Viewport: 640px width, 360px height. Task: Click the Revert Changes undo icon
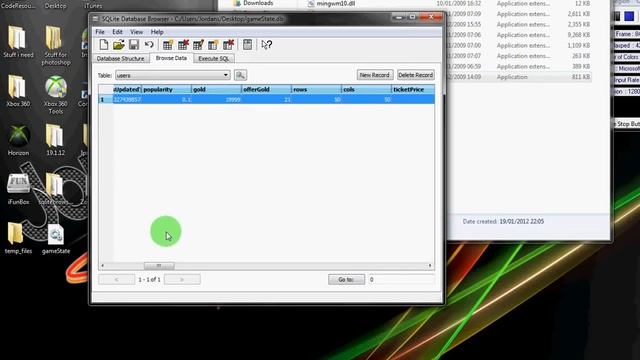pos(149,44)
